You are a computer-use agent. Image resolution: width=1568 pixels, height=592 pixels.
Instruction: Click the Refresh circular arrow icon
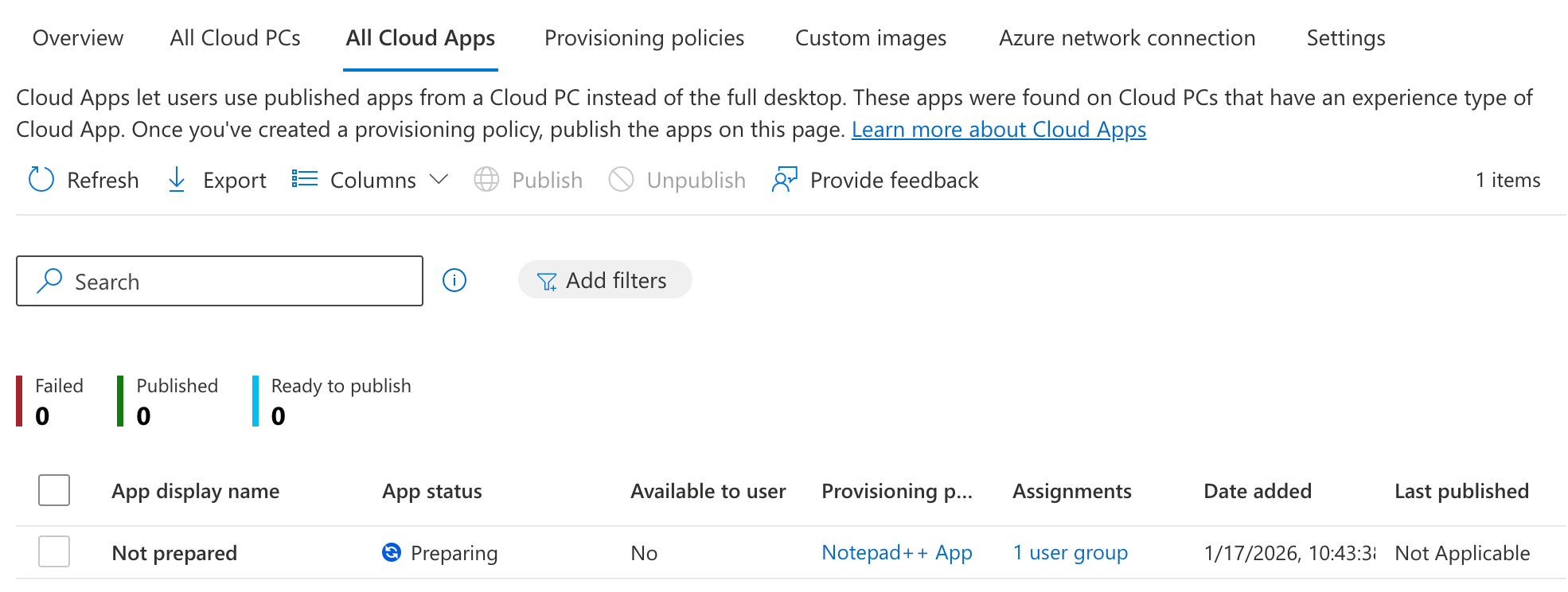click(41, 180)
